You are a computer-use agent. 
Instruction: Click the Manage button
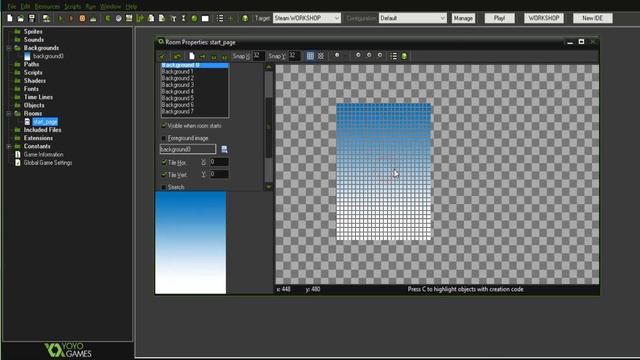point(463,18)
